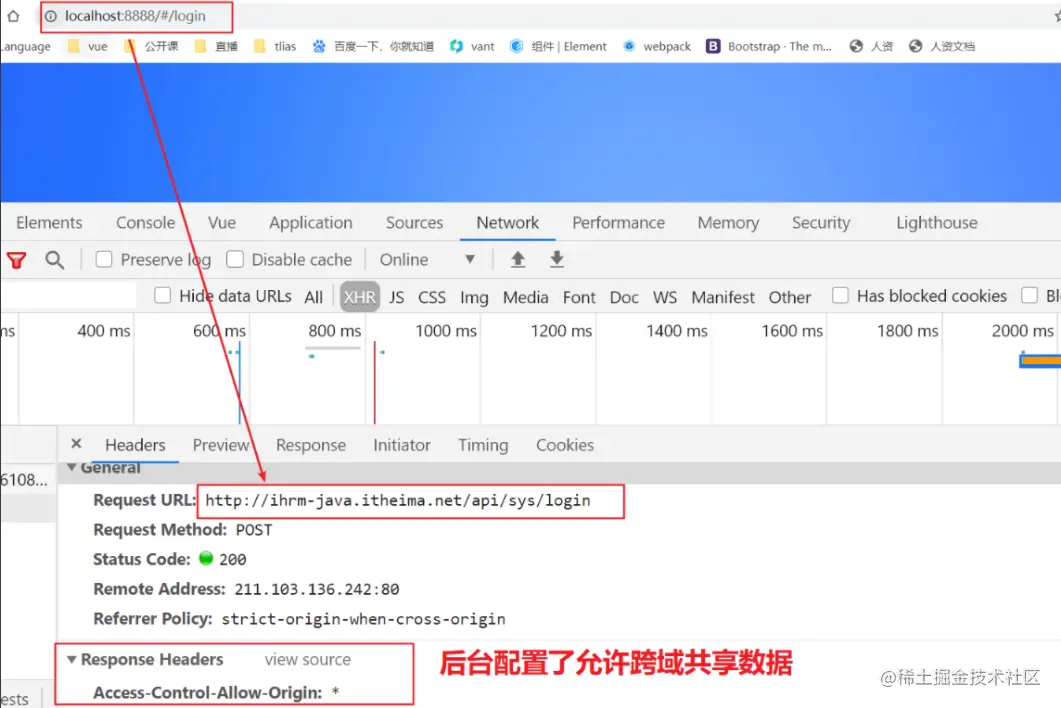Open the vue bookmark folder
1061x708 pixels.
tap(88, 46)
